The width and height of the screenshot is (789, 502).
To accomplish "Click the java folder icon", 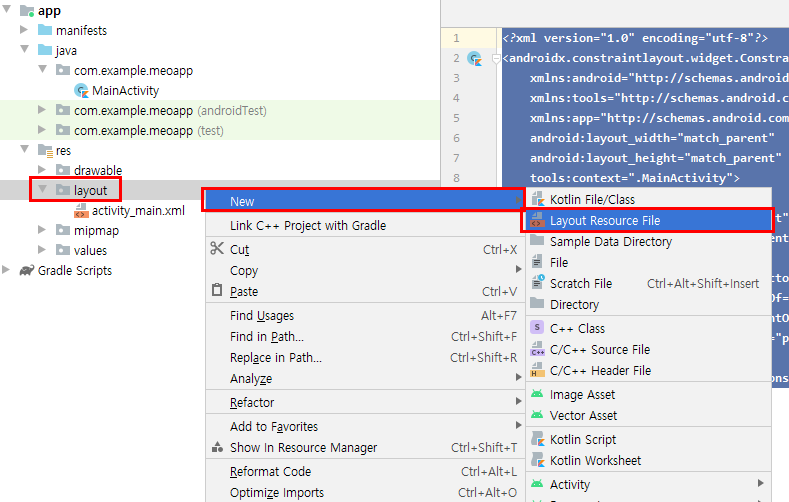I will tap(45, 50).
